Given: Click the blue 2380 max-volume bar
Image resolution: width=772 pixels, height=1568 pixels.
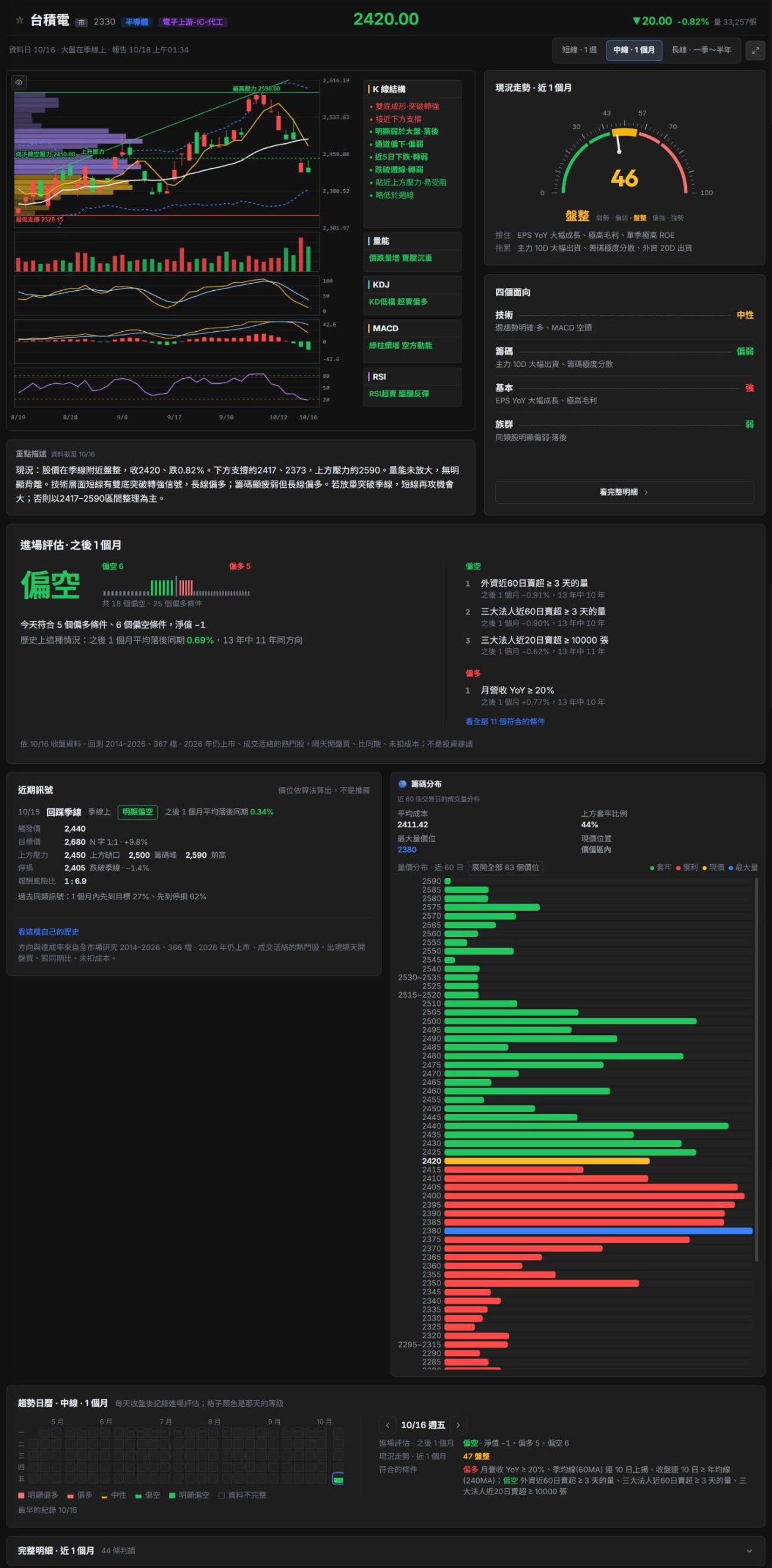Looking at the screenshot, I should [598, 1230].
